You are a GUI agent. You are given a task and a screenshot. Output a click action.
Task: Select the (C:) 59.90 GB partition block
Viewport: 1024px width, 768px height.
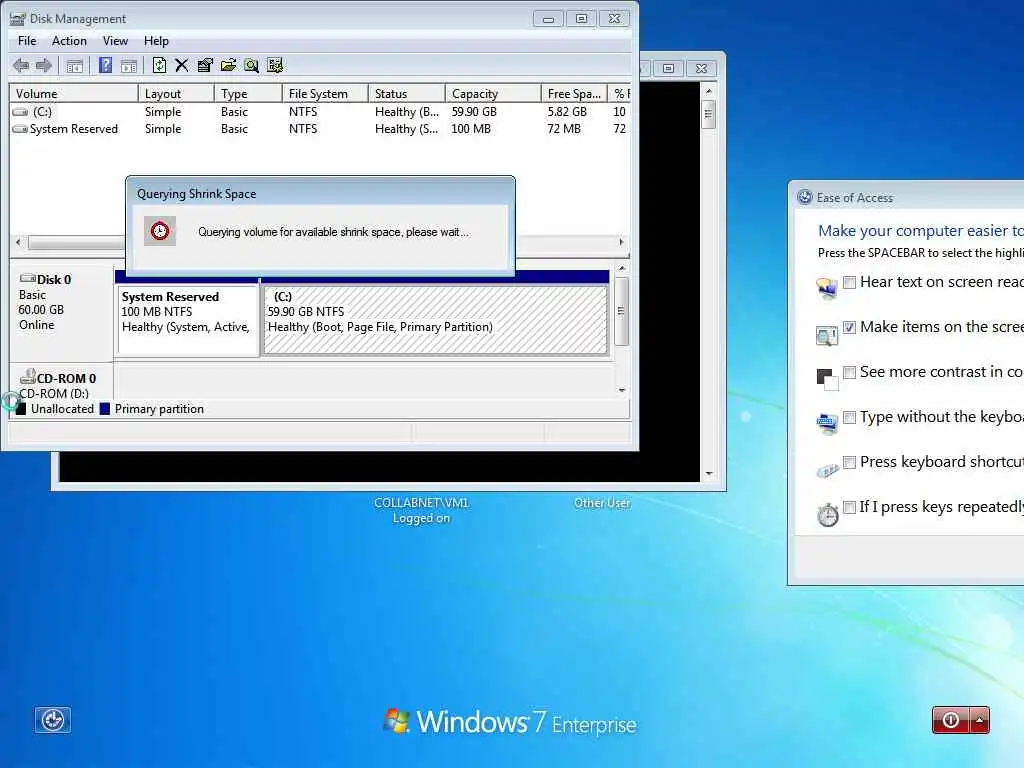click(436, 320)
